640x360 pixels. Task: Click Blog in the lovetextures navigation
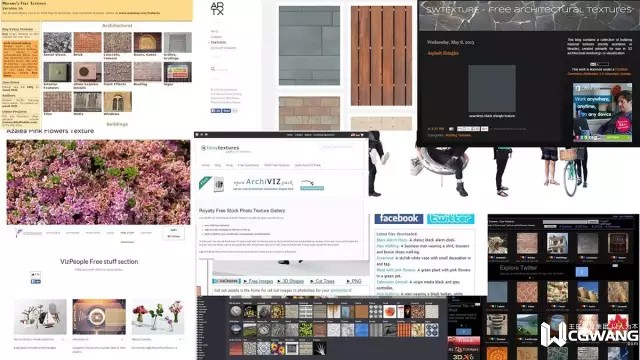(x=218, y=165)
